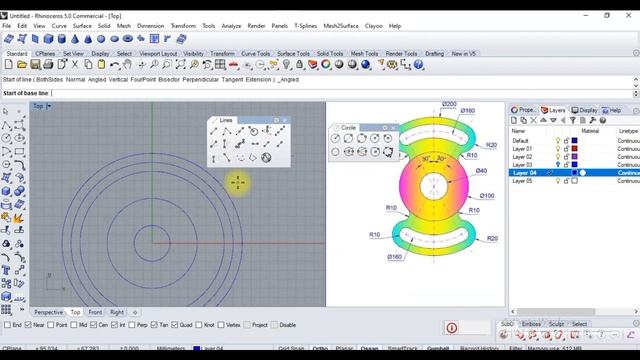Viewport: 640px width, 360px height.
Task: Select the Box solid icon
Action: click(49, 39)
